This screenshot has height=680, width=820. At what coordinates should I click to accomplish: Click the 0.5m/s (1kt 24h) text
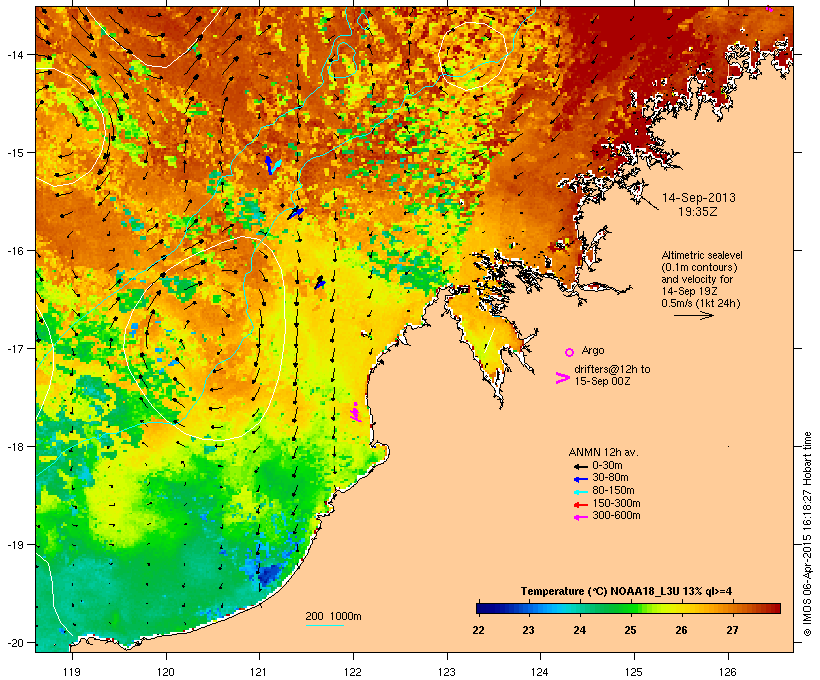pos(701,303)
